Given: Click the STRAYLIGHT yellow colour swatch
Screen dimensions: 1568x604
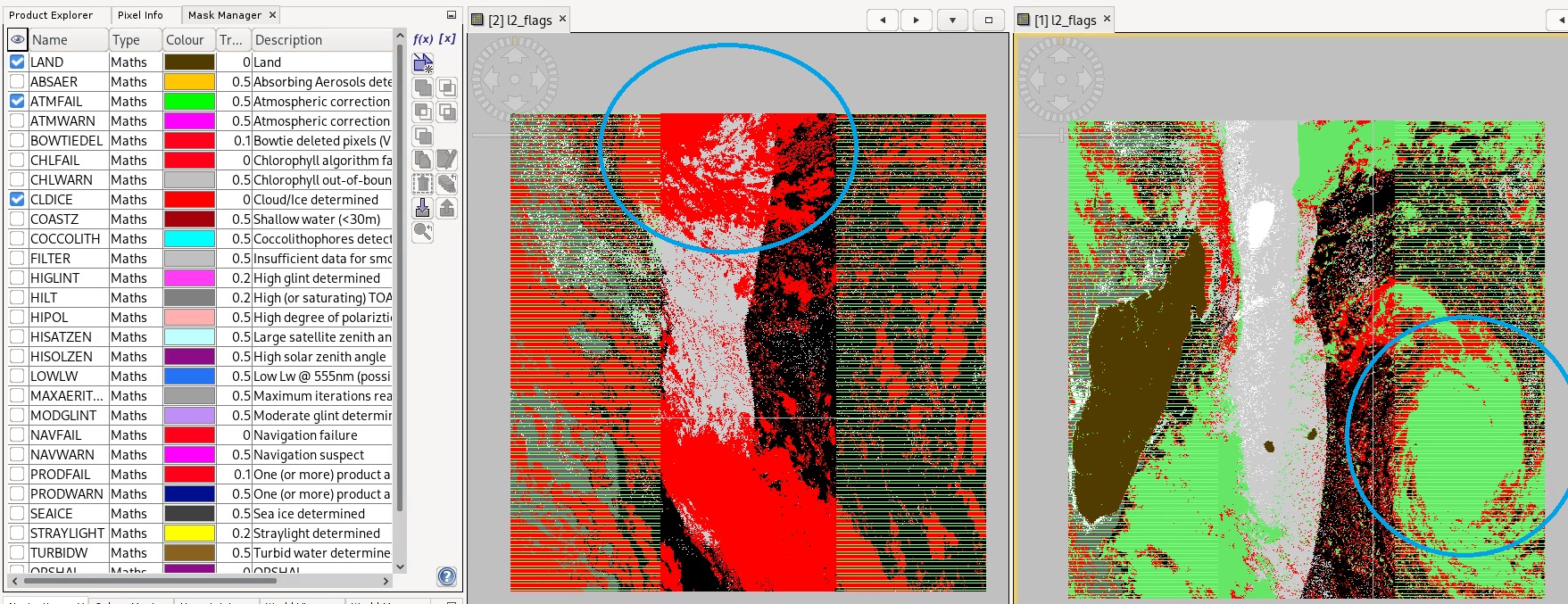Looking at the screenshot, I should [189, 534].
